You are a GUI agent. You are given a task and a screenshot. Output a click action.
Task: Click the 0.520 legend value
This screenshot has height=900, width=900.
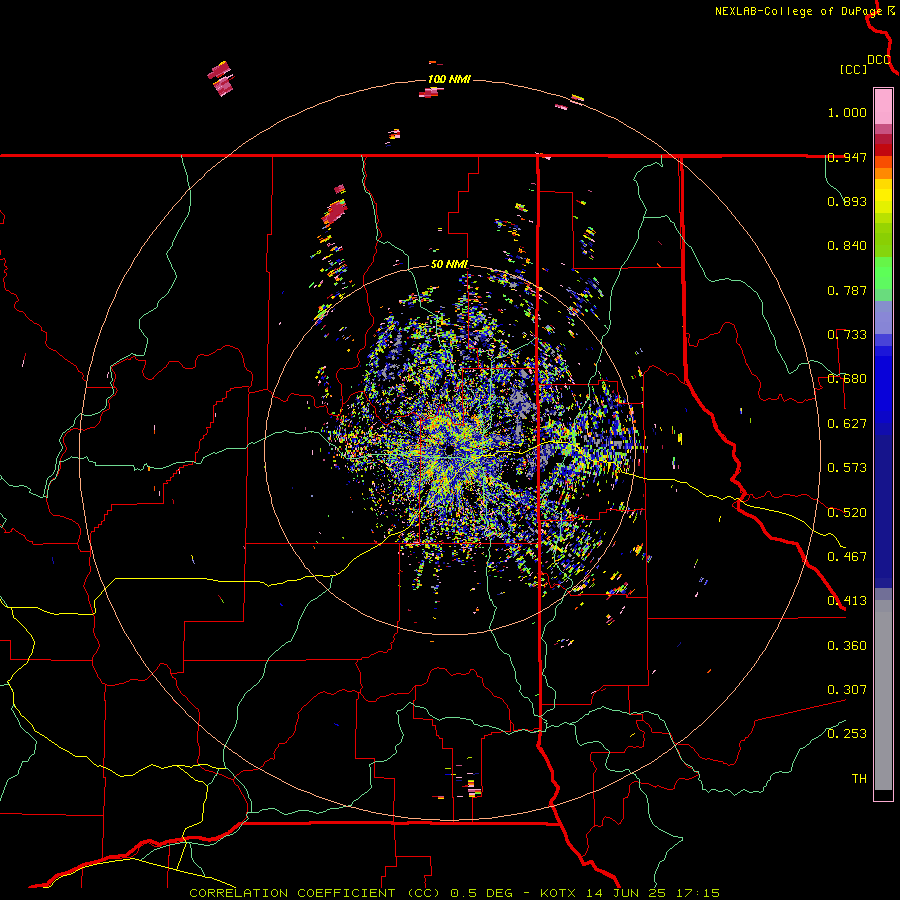coord(847,513)
